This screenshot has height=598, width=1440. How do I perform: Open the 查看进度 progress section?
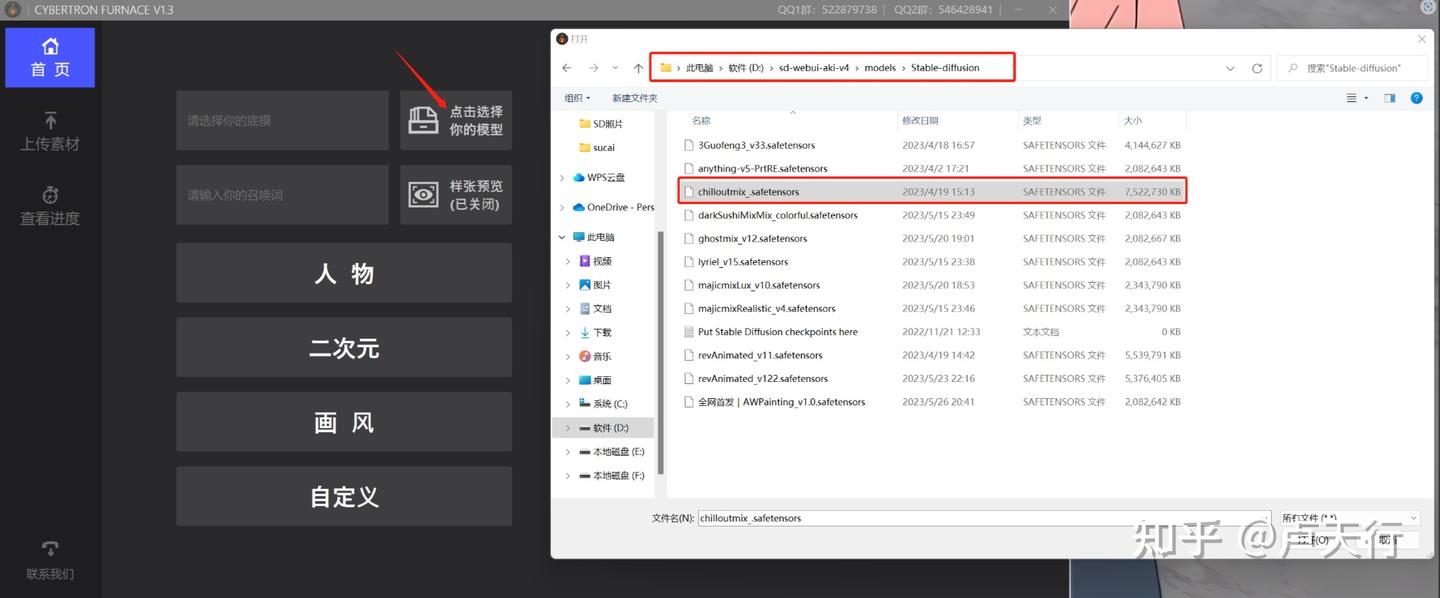pos(50,207)
